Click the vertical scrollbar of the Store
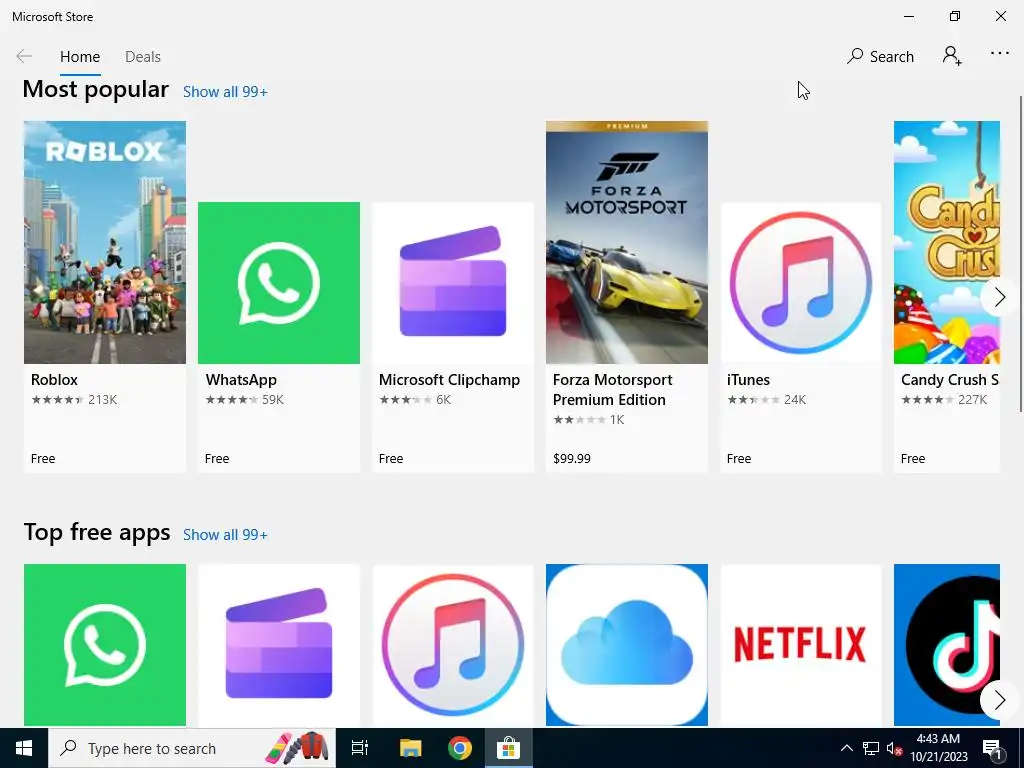Viewport: 1024px width, 768px height. point(1021,255)
